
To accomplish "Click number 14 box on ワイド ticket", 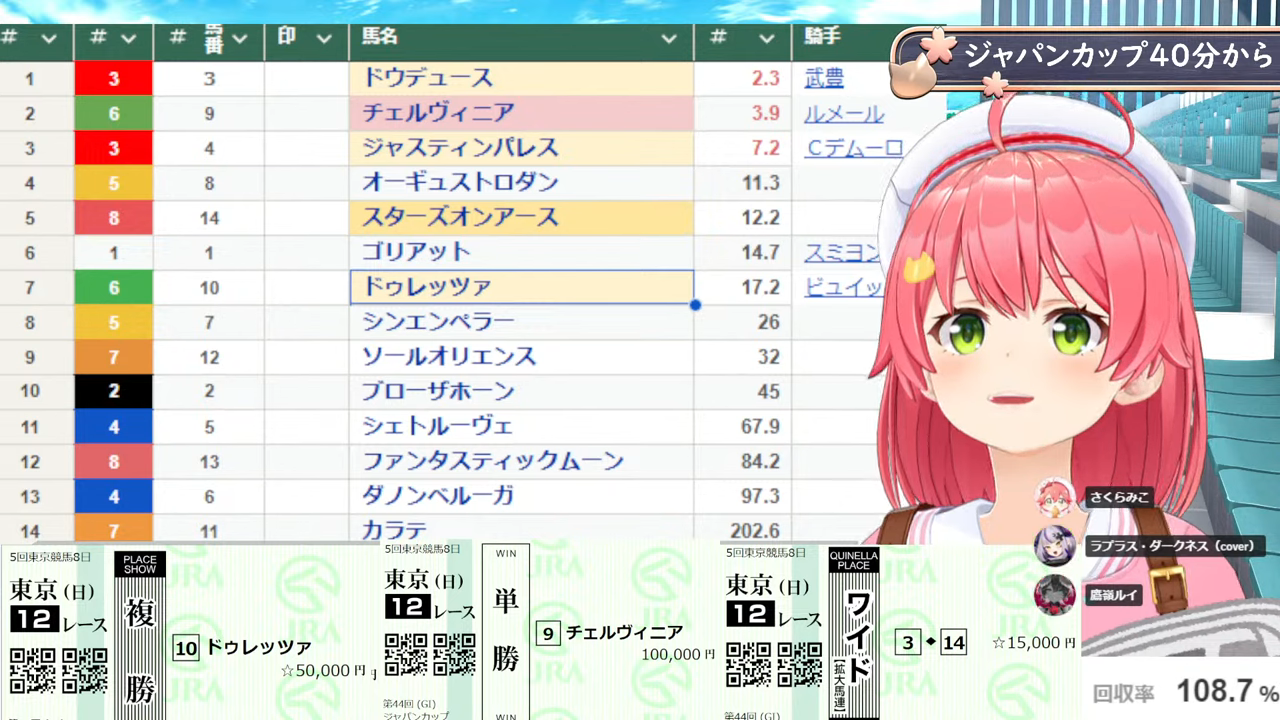I will tap(954, 642).
